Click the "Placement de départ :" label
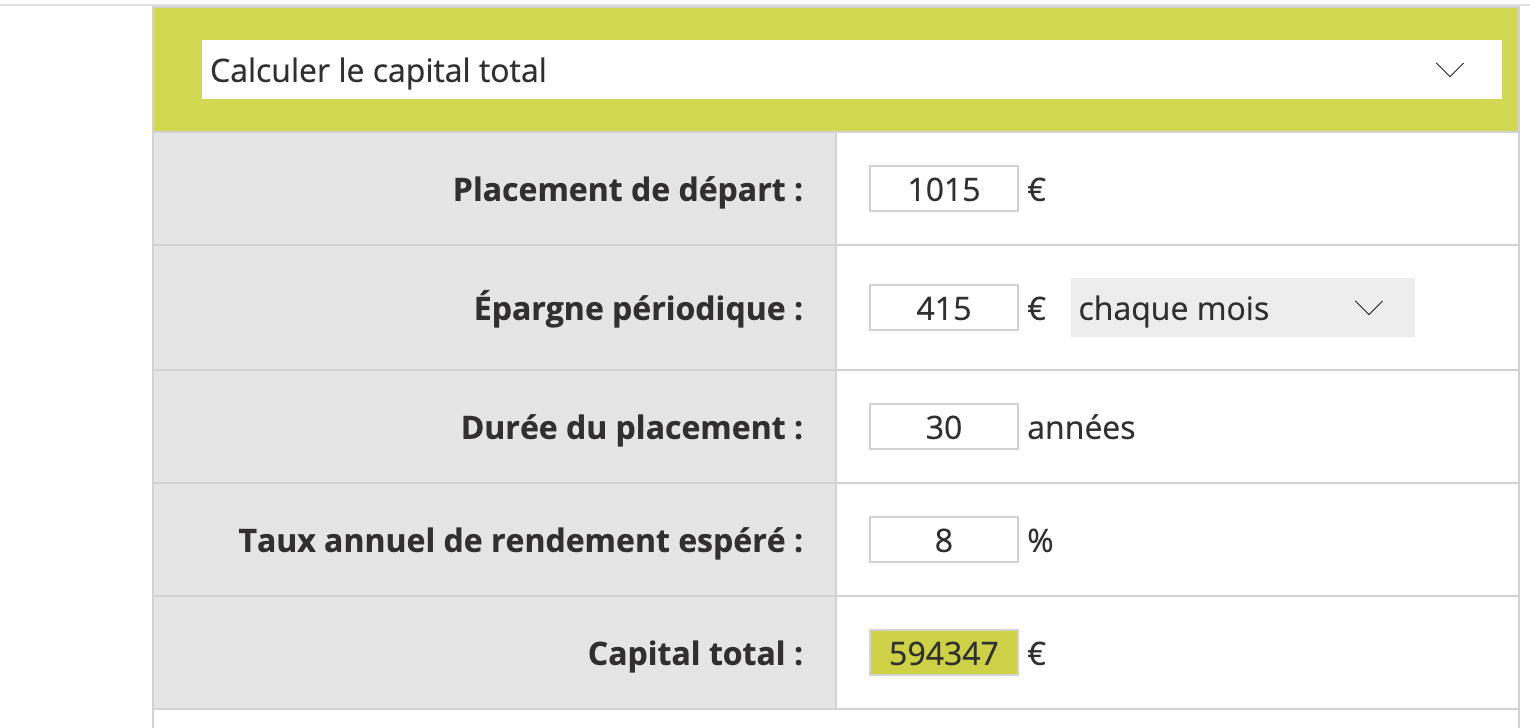1530x728 pixels. (x=628, y=189)
